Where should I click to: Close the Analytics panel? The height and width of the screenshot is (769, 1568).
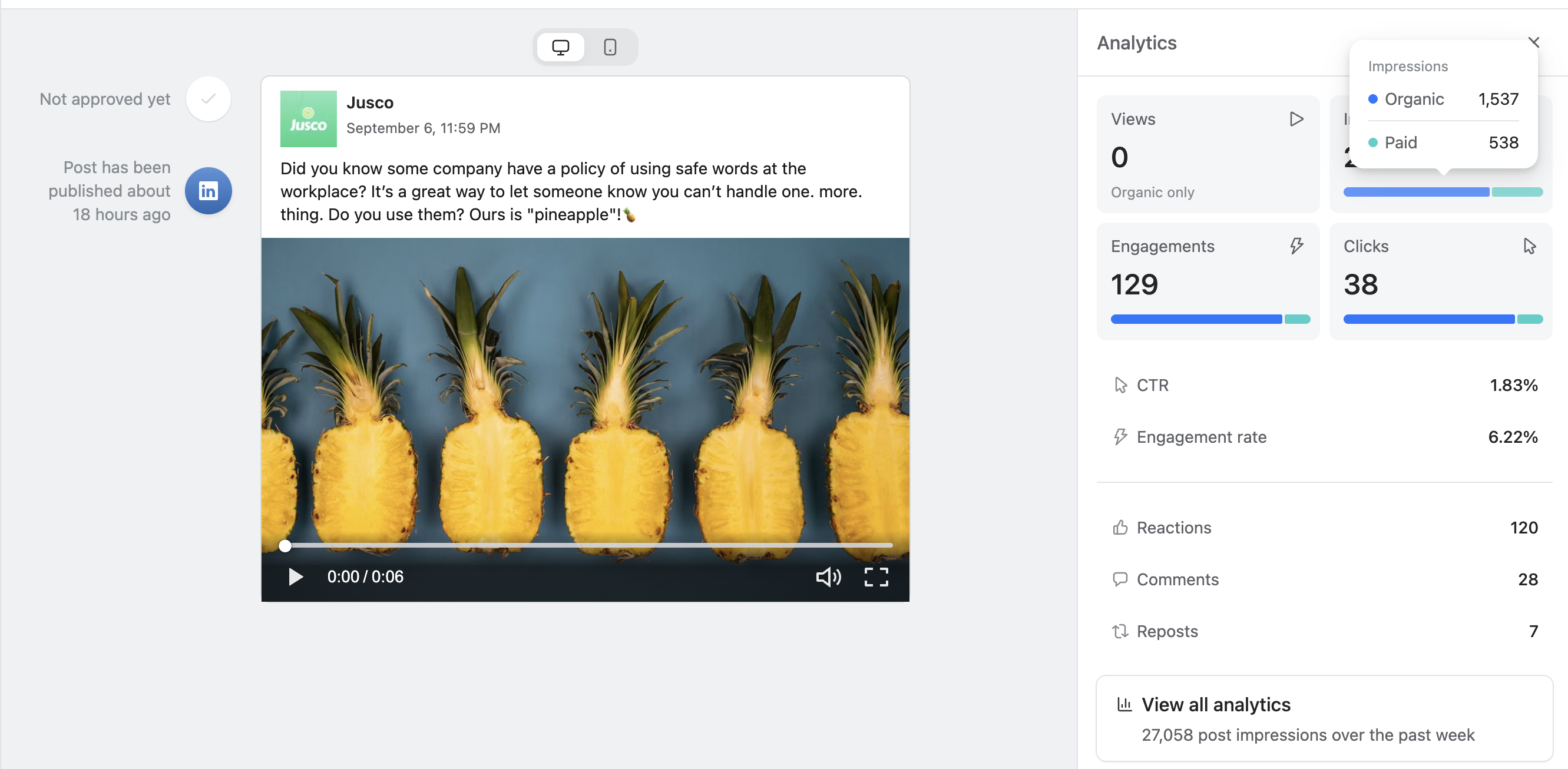pos(1533,42)
